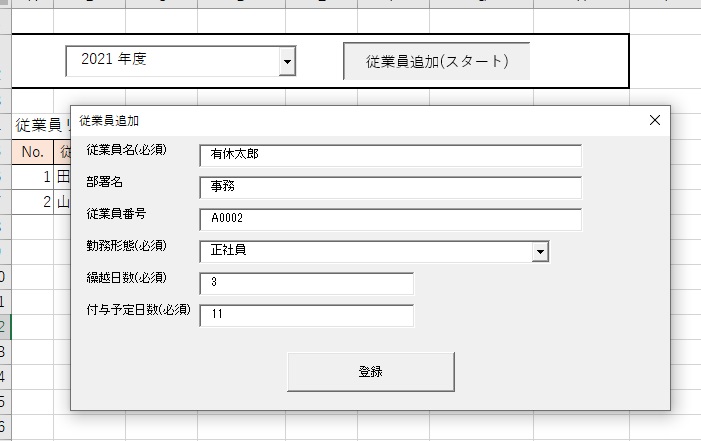Select the cell with number 1 under No.

(x=32, y=177)
